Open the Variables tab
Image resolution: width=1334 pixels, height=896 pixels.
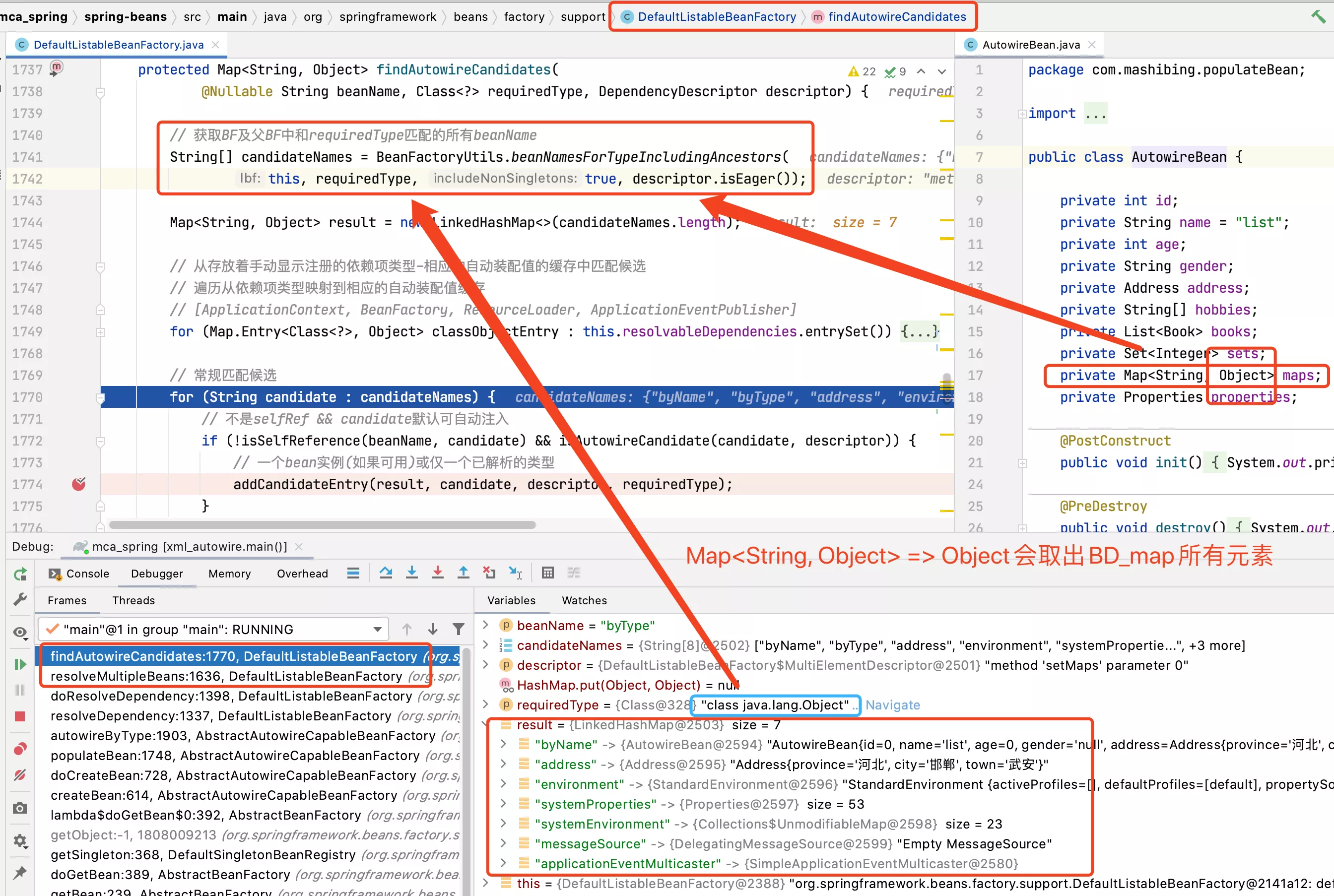click(x=512, y=601)
